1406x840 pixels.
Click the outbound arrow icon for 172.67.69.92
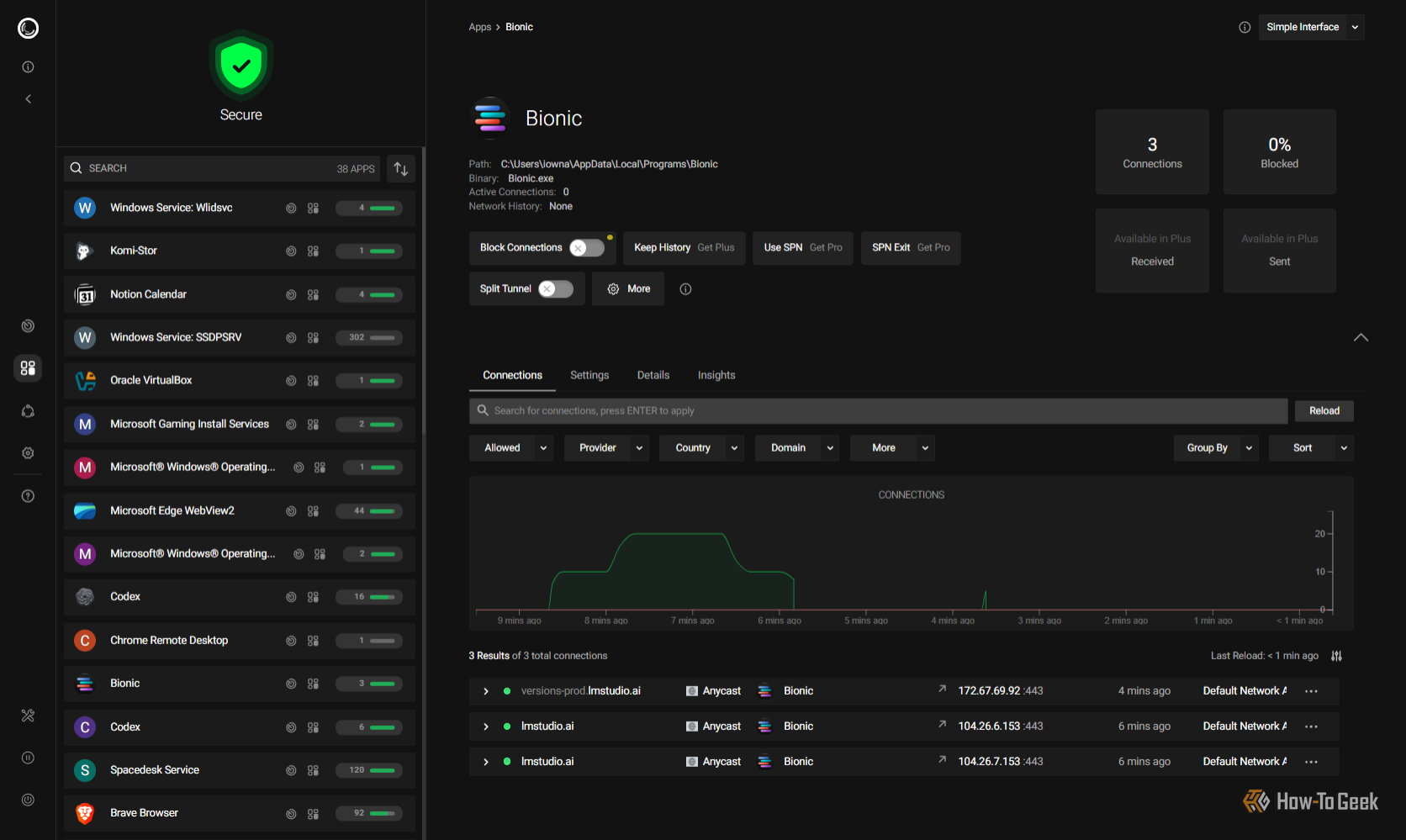point(943,689)
